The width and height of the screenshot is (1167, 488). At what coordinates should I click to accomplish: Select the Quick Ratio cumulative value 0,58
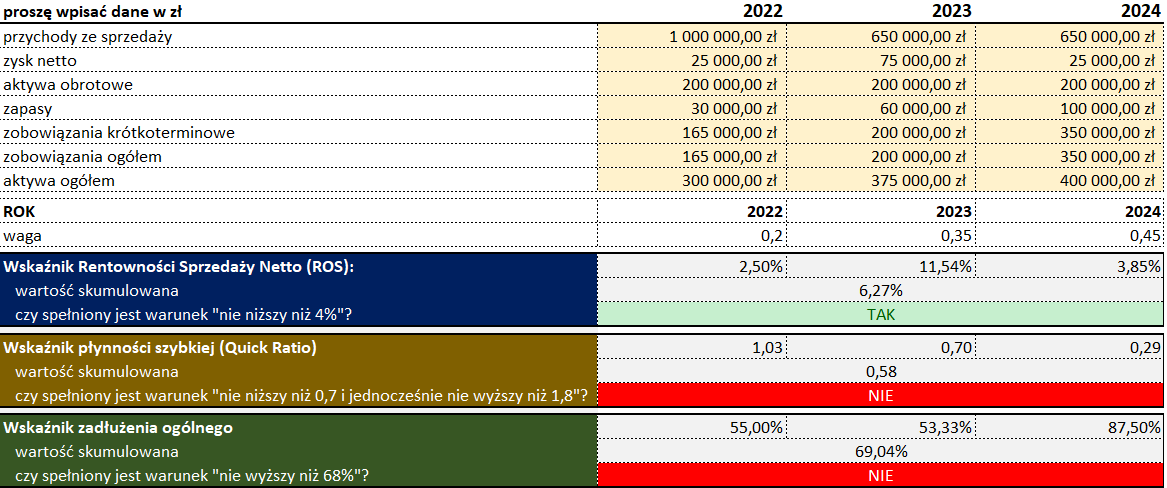pos(880,370)
